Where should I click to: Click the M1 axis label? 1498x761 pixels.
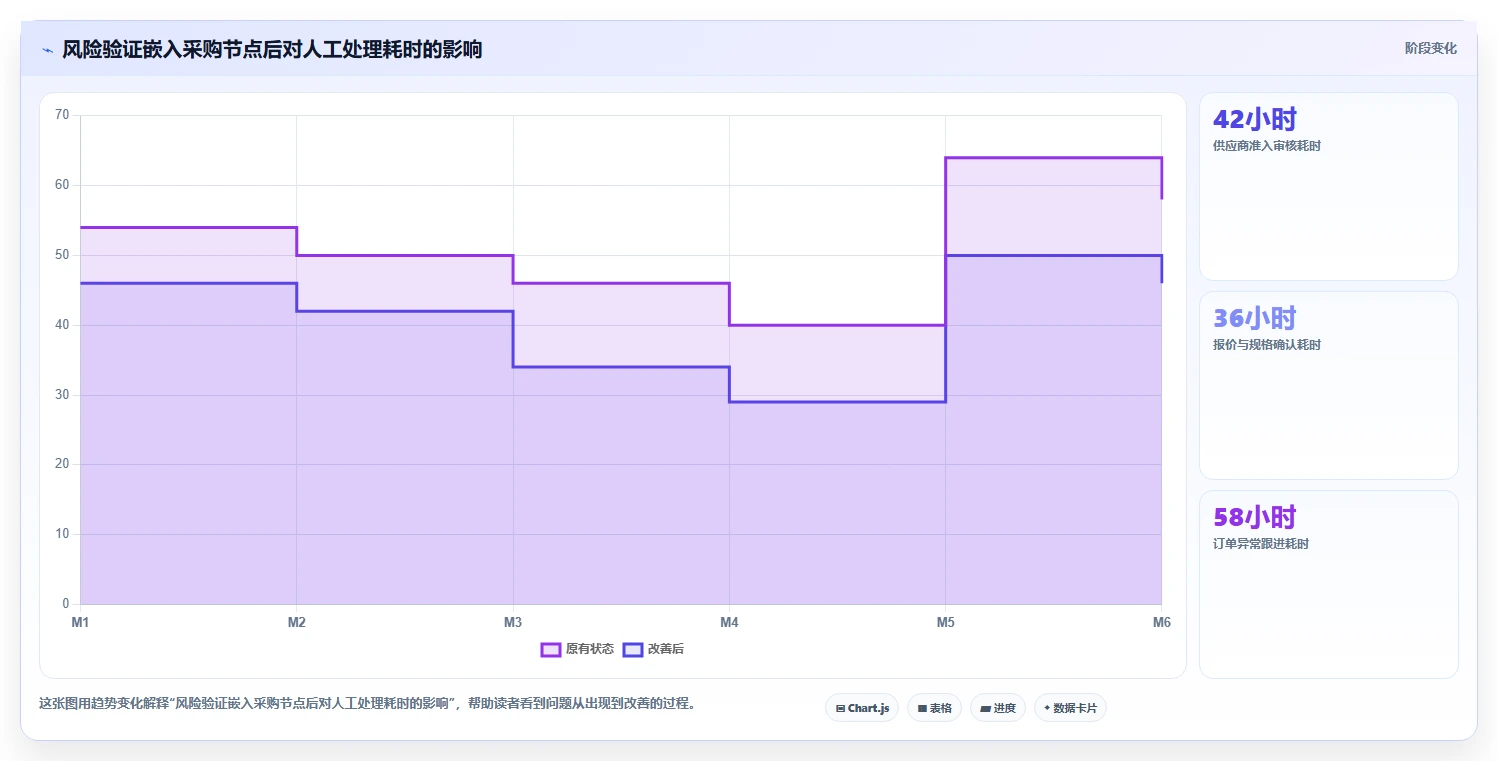pyautogui.click(x=80, y=623)
